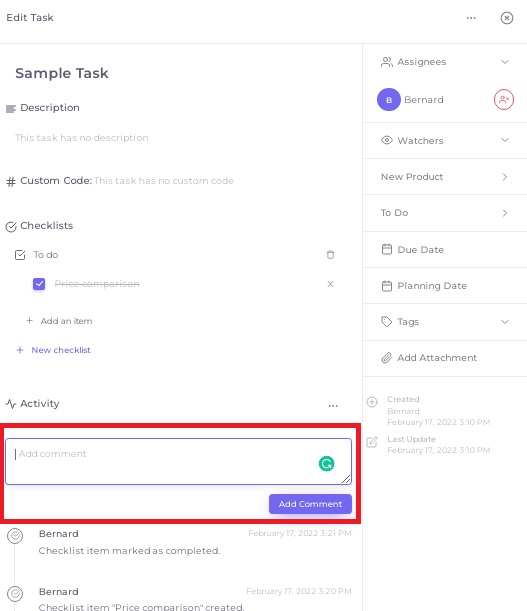Click the Grammarly icon in comment box
Viewport: 527px width, 611px height.
point(326,464)
